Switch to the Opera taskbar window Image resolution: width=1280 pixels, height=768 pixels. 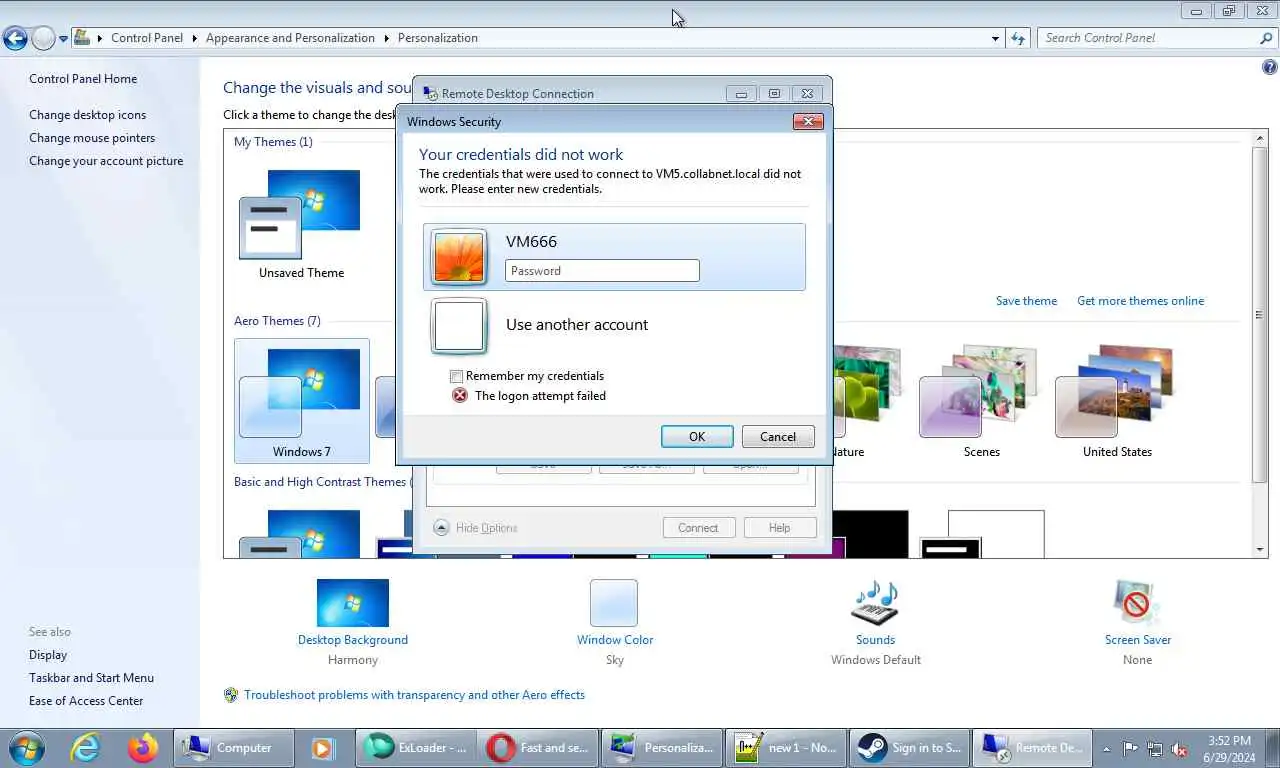click(538, 748)
